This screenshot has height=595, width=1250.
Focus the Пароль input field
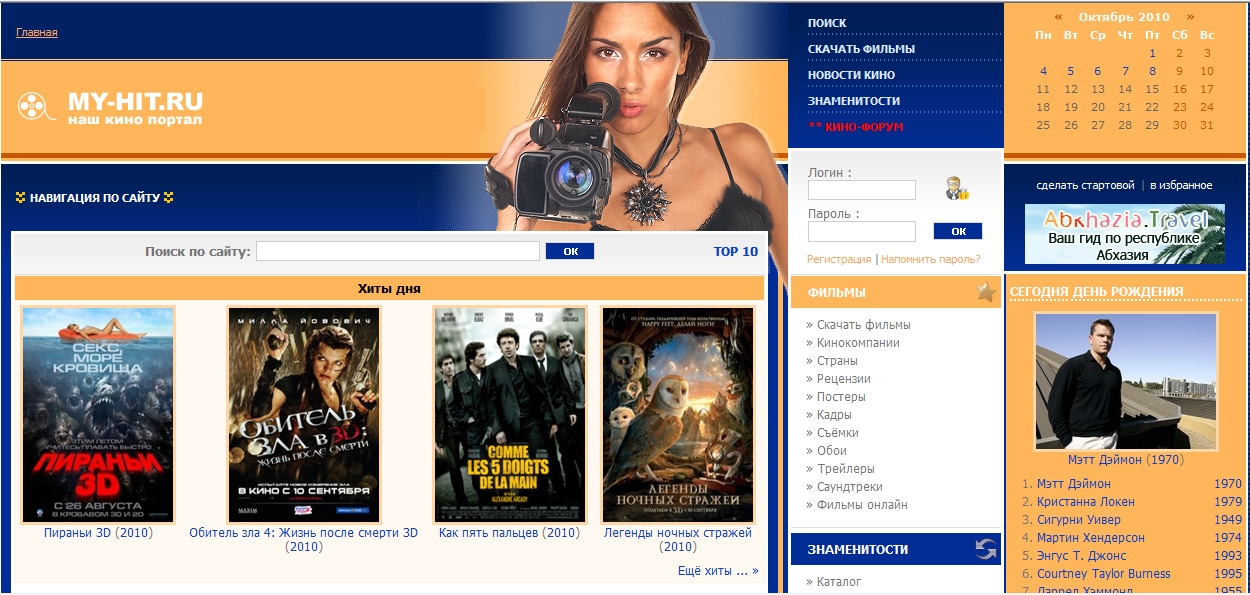[862, 231]
